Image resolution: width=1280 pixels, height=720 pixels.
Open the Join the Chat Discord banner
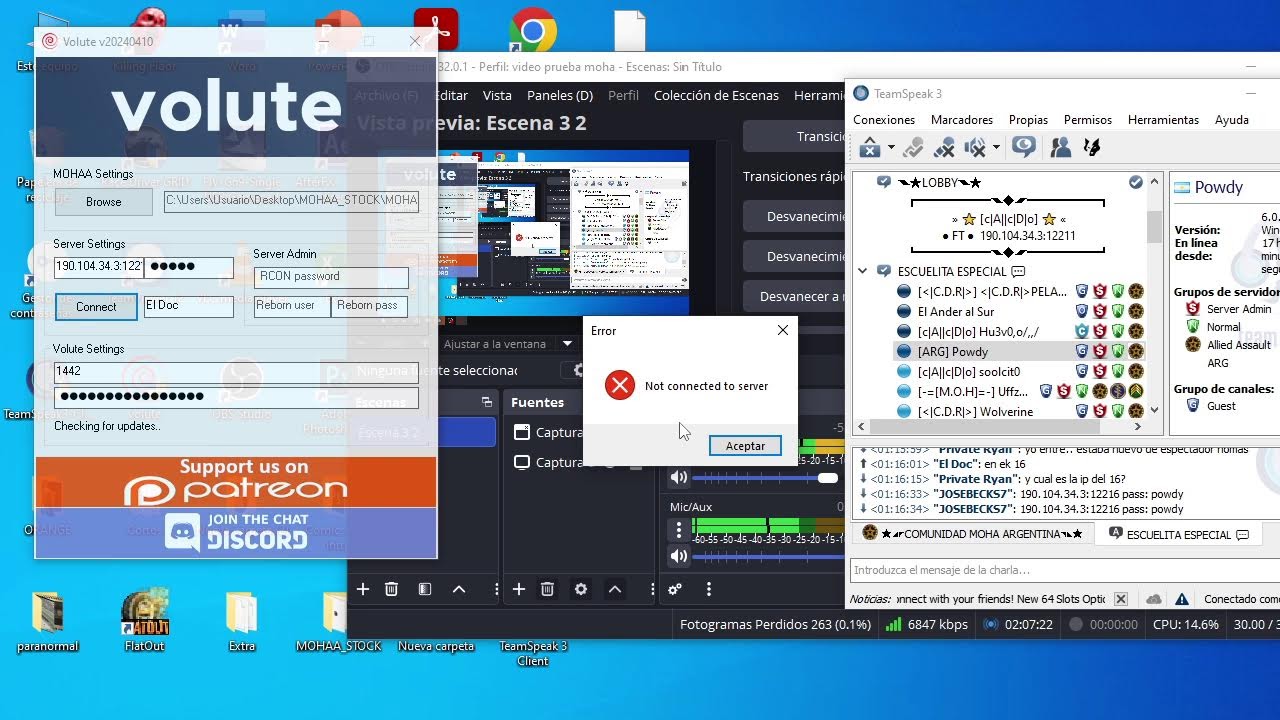[x=236, y=532]
